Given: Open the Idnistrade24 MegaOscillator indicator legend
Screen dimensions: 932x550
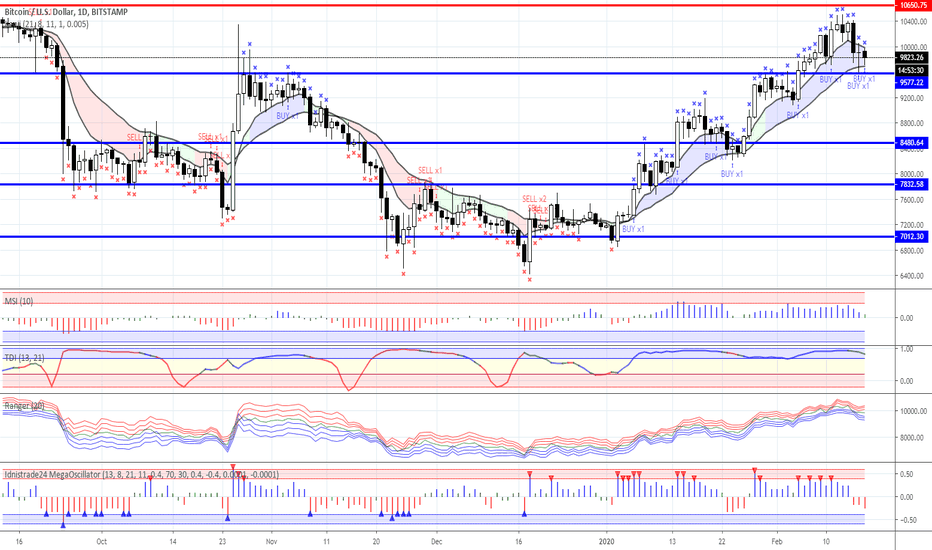Looking at the screenshot, I should [x=141, y=474].
